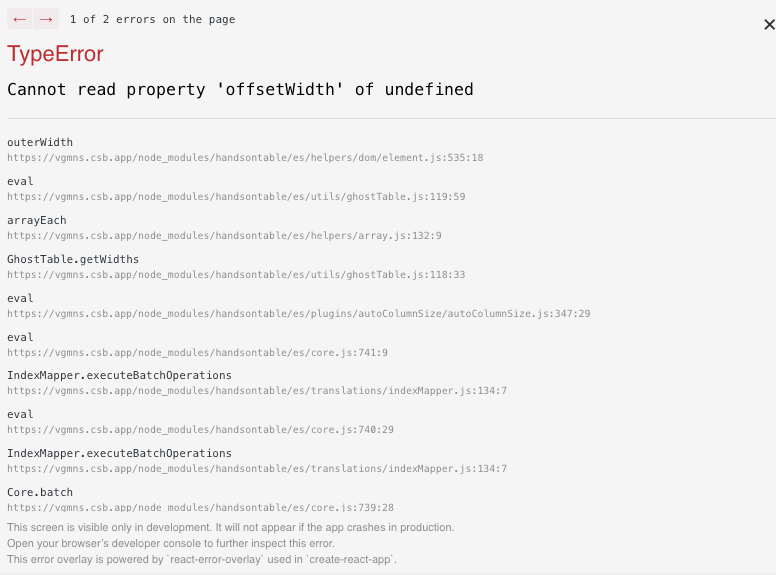Open second IndexMapper.executeBatchOperations frame link
Viewport: 776px width, 575px height.
[257, 469]
